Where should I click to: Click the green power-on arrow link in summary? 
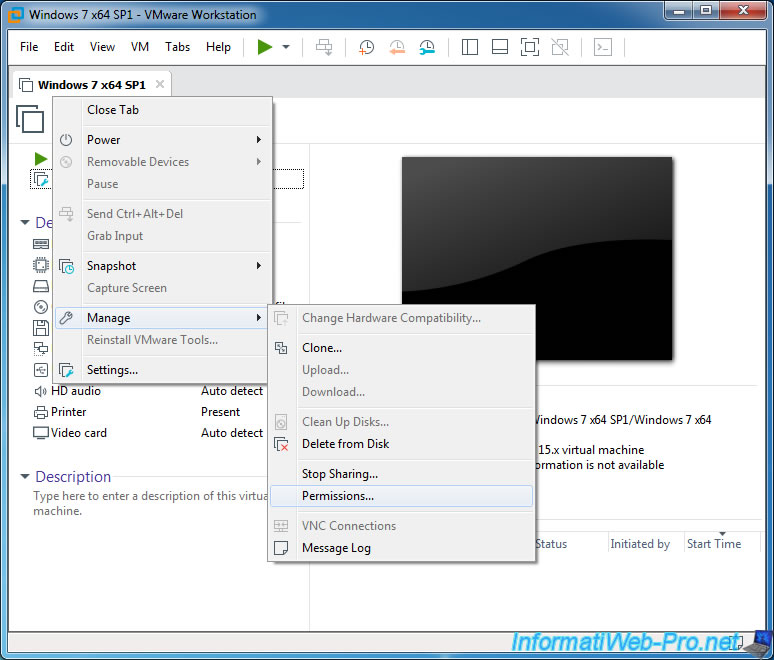click(41, 159)
